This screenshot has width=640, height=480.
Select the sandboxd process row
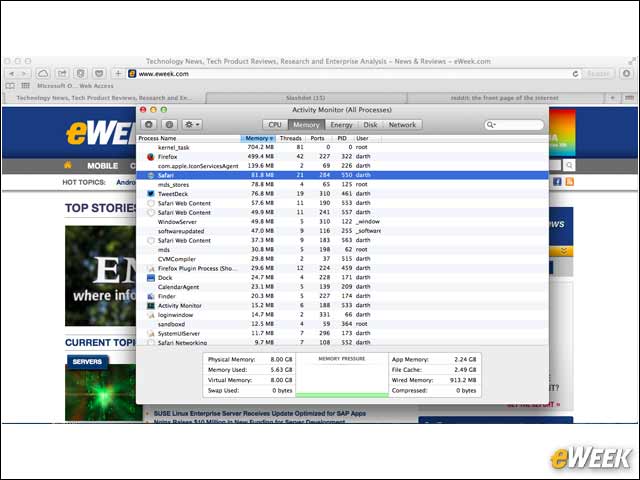point(342,324)
